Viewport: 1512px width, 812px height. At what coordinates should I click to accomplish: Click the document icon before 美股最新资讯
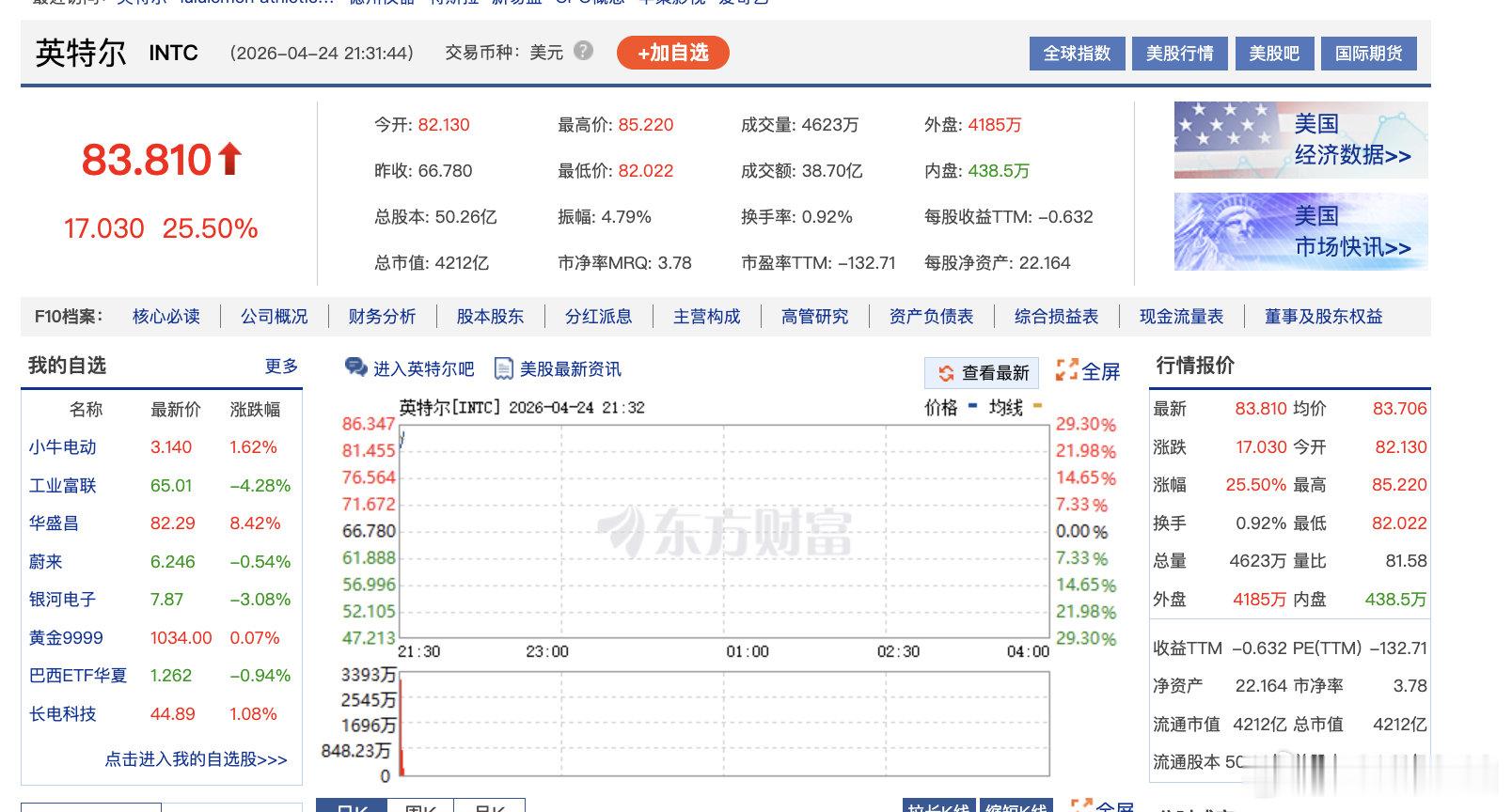pyautogui.click(x=504, y=368)
